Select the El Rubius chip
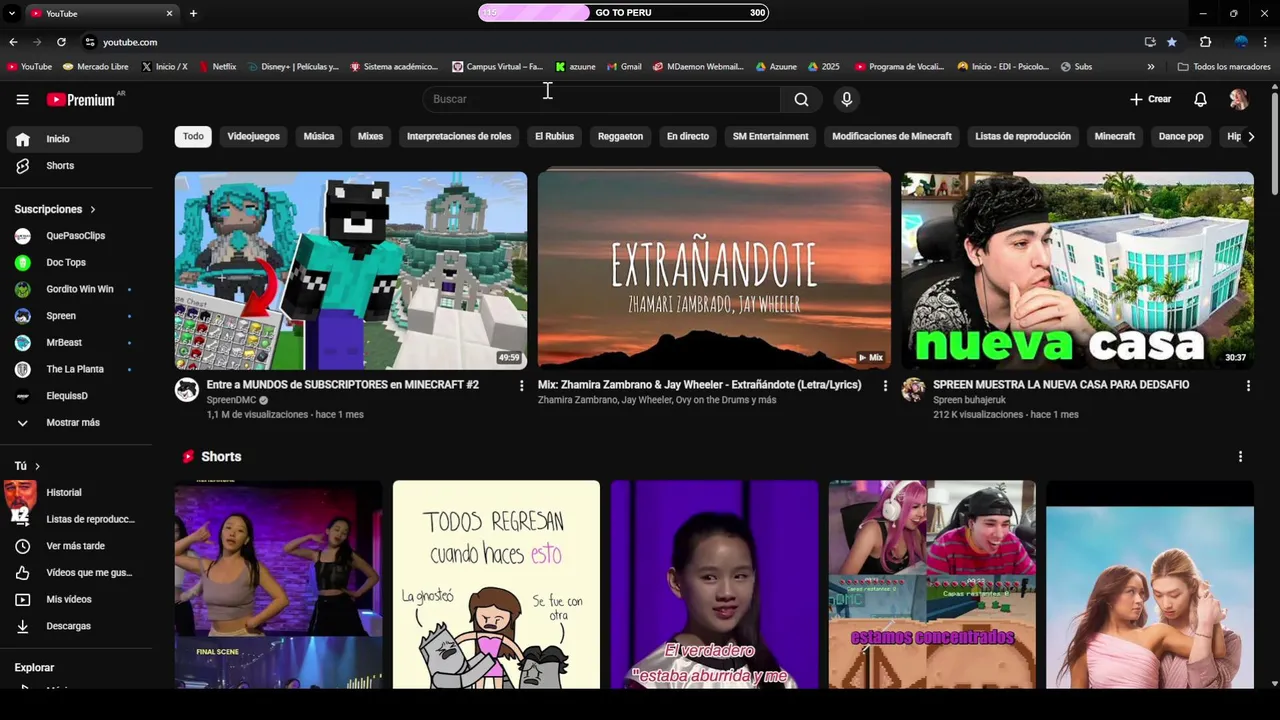 click(x=554, y=136)
